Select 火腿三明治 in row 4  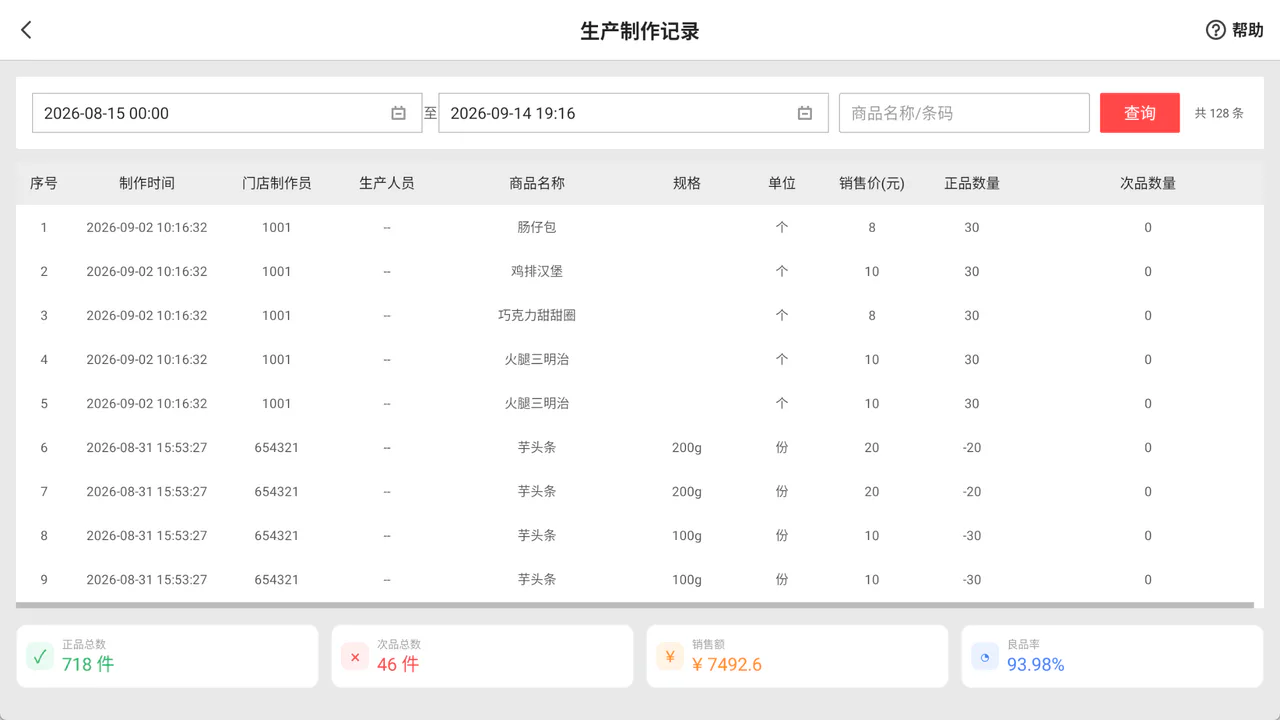tap(537, 359)
